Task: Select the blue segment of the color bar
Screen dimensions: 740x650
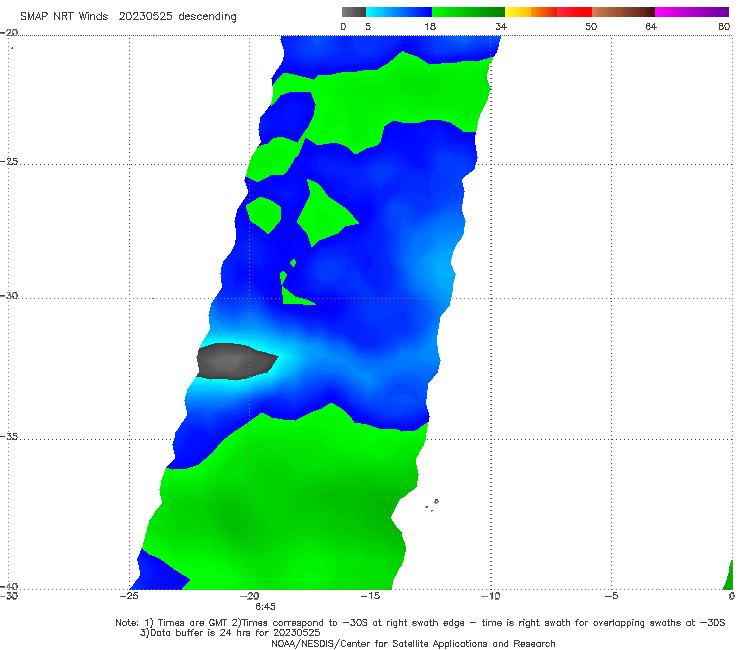Action: click(399, 12)
